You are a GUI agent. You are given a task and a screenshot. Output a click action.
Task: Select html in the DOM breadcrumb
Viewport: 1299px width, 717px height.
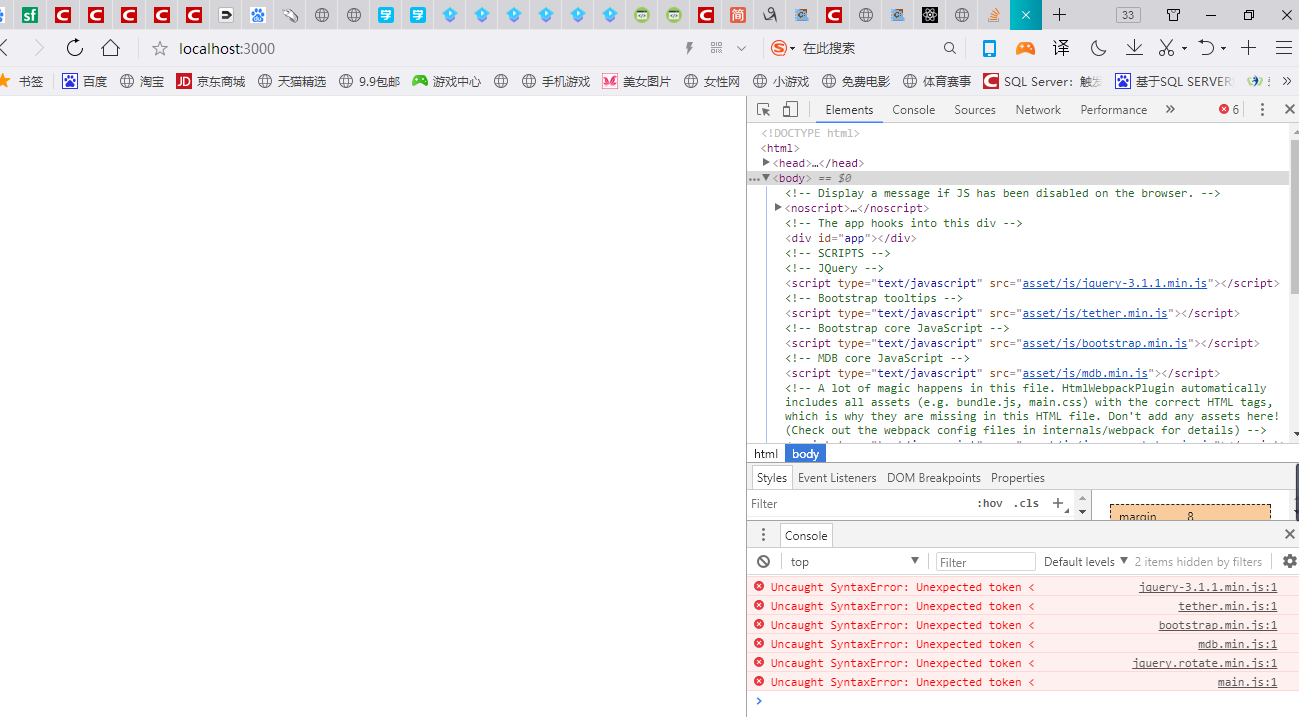766,454
